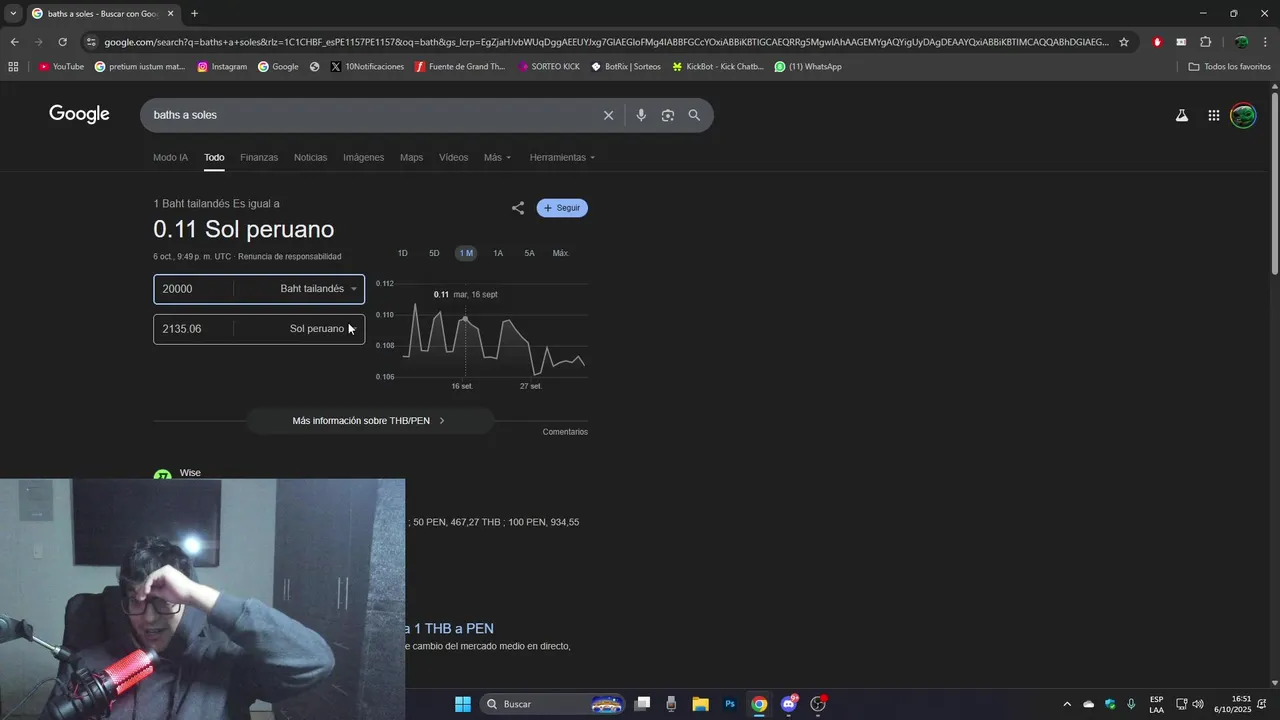This screenshot has width=1280, height=720.
Task: Open the Google apps grid
Action: tap(1213, 115)
